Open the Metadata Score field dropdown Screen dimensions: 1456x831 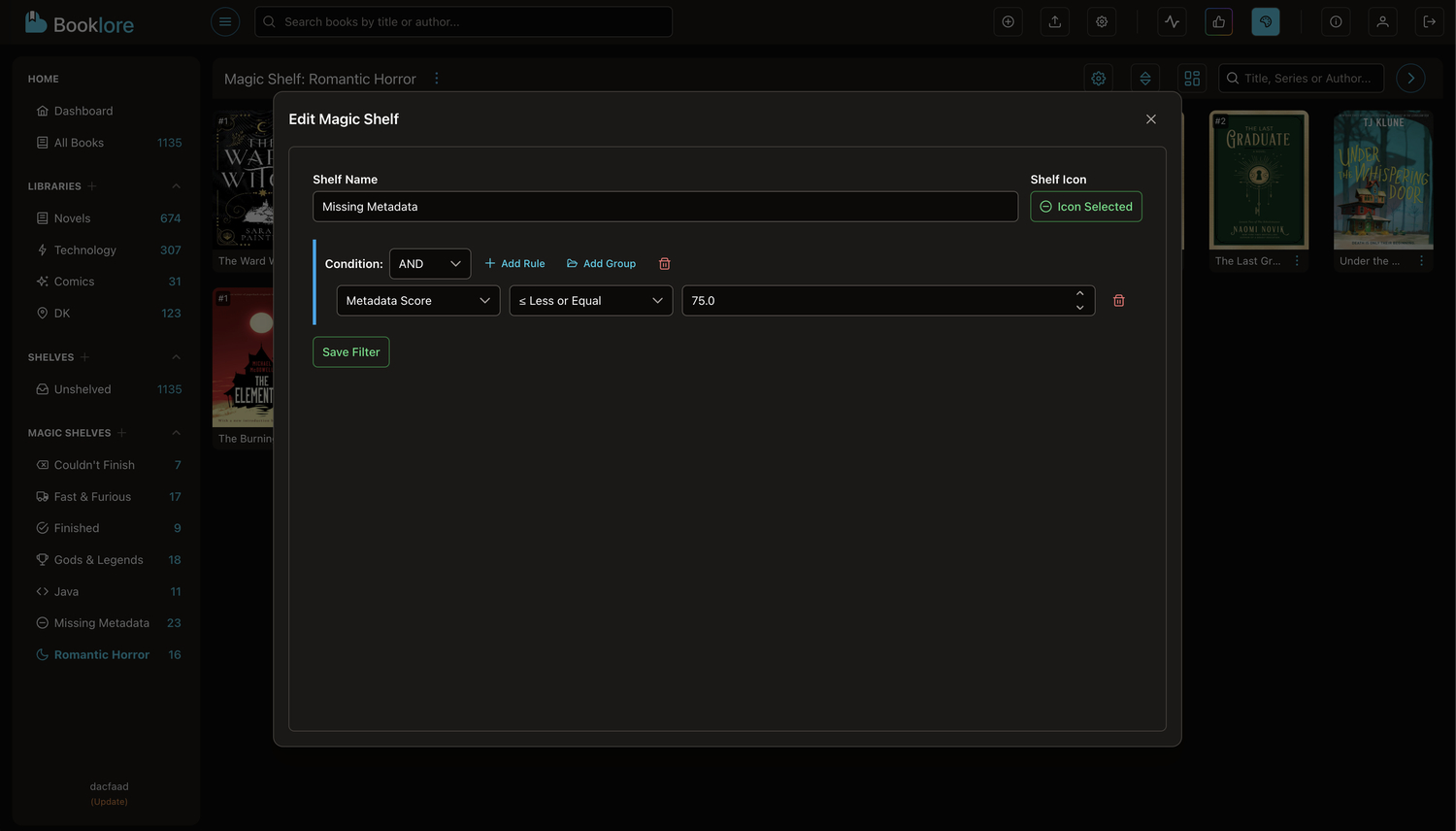click(417, 301)
